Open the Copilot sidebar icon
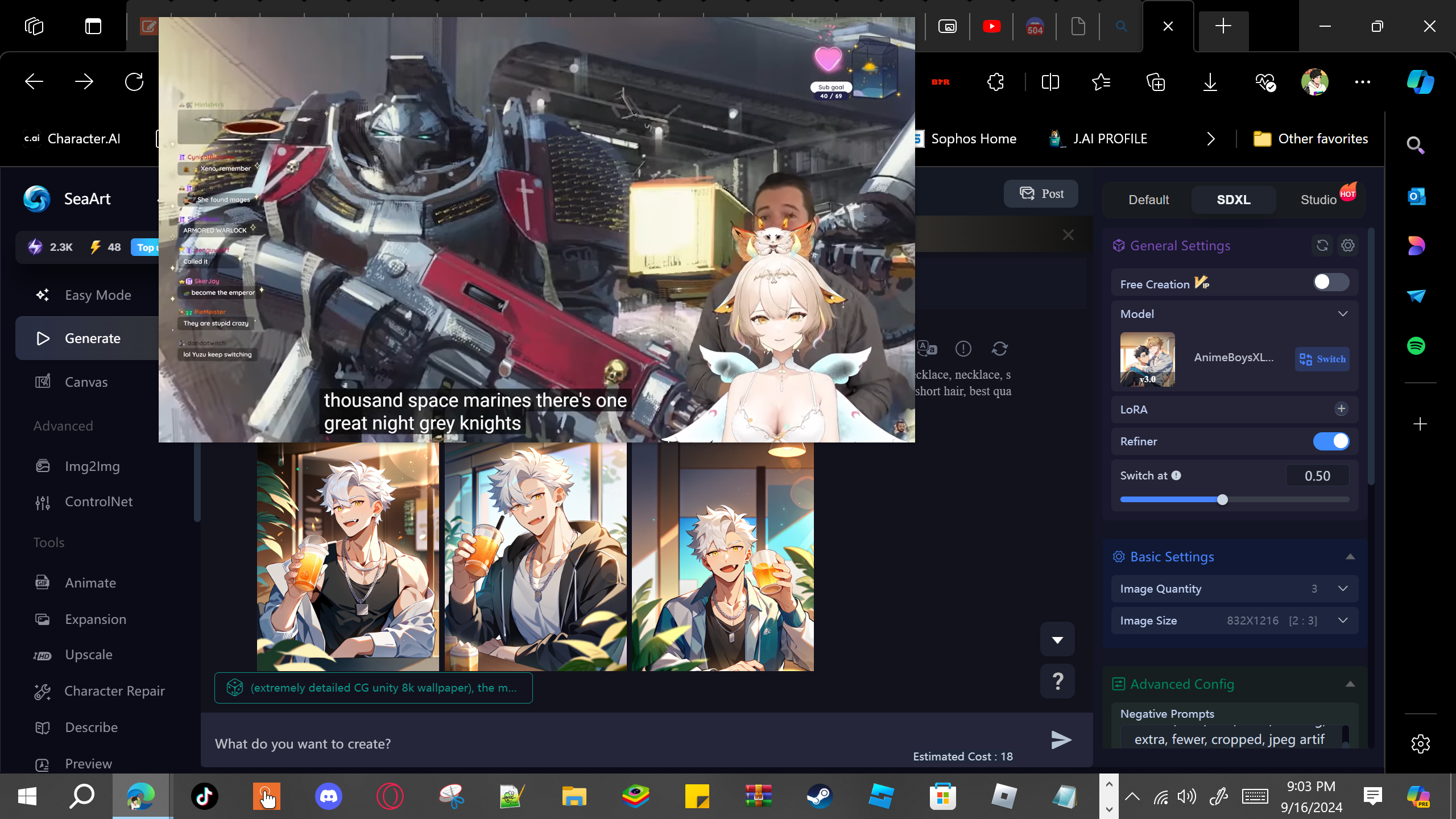This screenshot has height=819, width=1456. click(1420, 82)
